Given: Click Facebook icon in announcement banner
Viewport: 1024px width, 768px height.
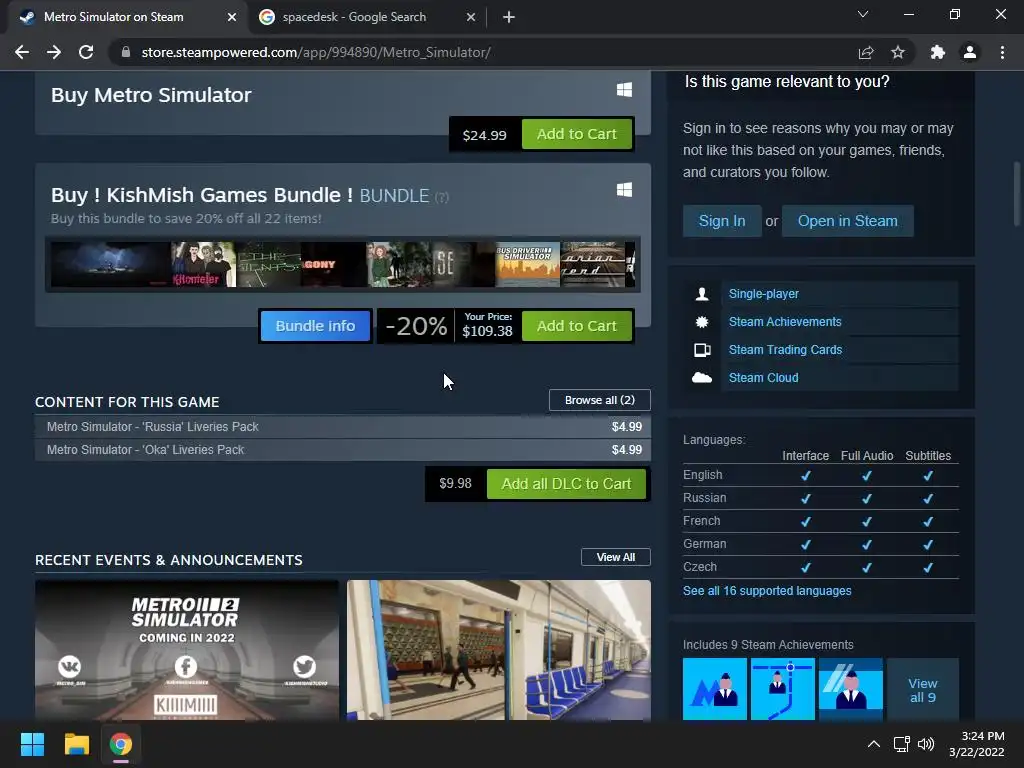Looking at the screenshot, I should coord(186,667).
